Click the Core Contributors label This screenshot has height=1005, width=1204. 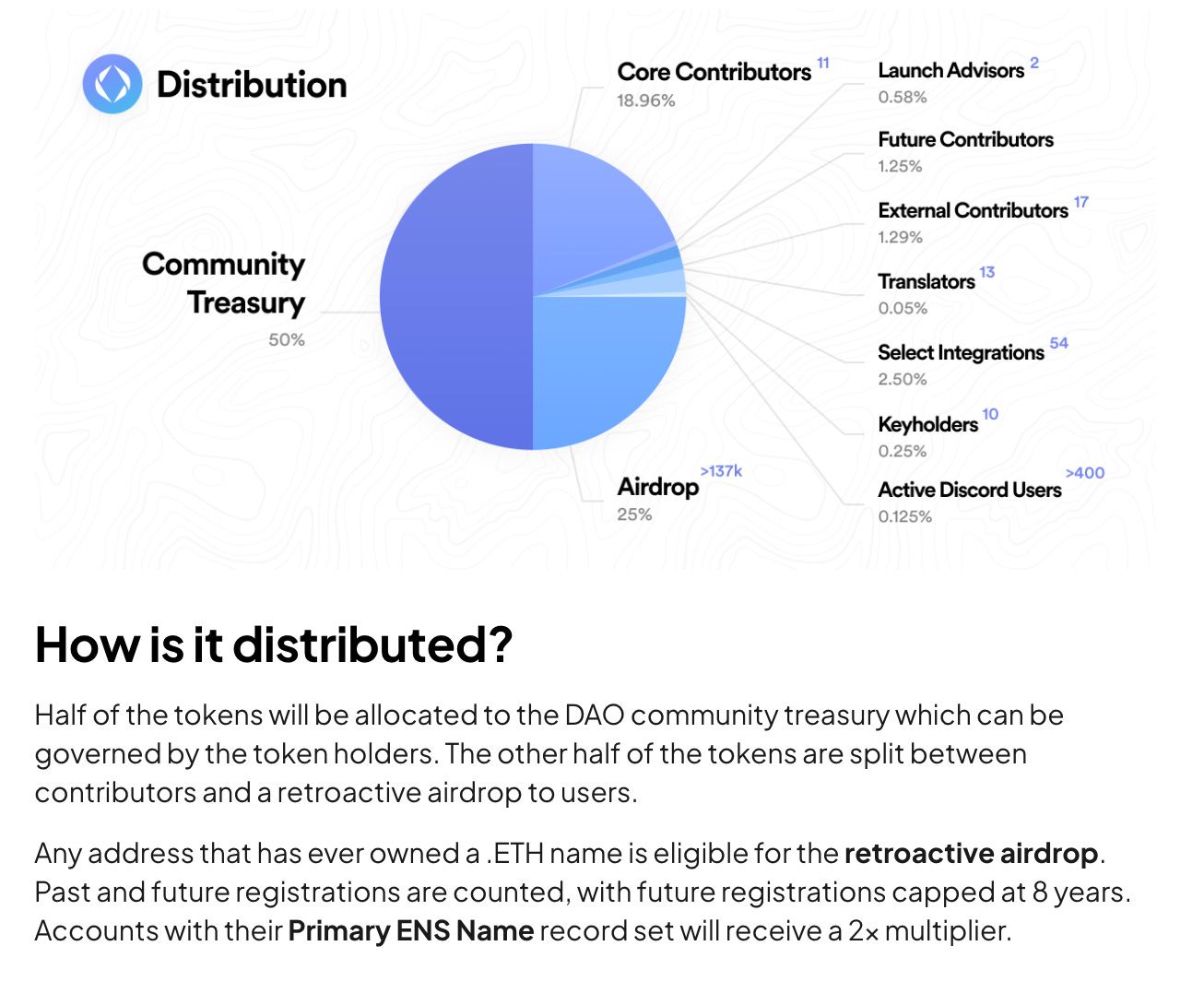click(714, 72)
